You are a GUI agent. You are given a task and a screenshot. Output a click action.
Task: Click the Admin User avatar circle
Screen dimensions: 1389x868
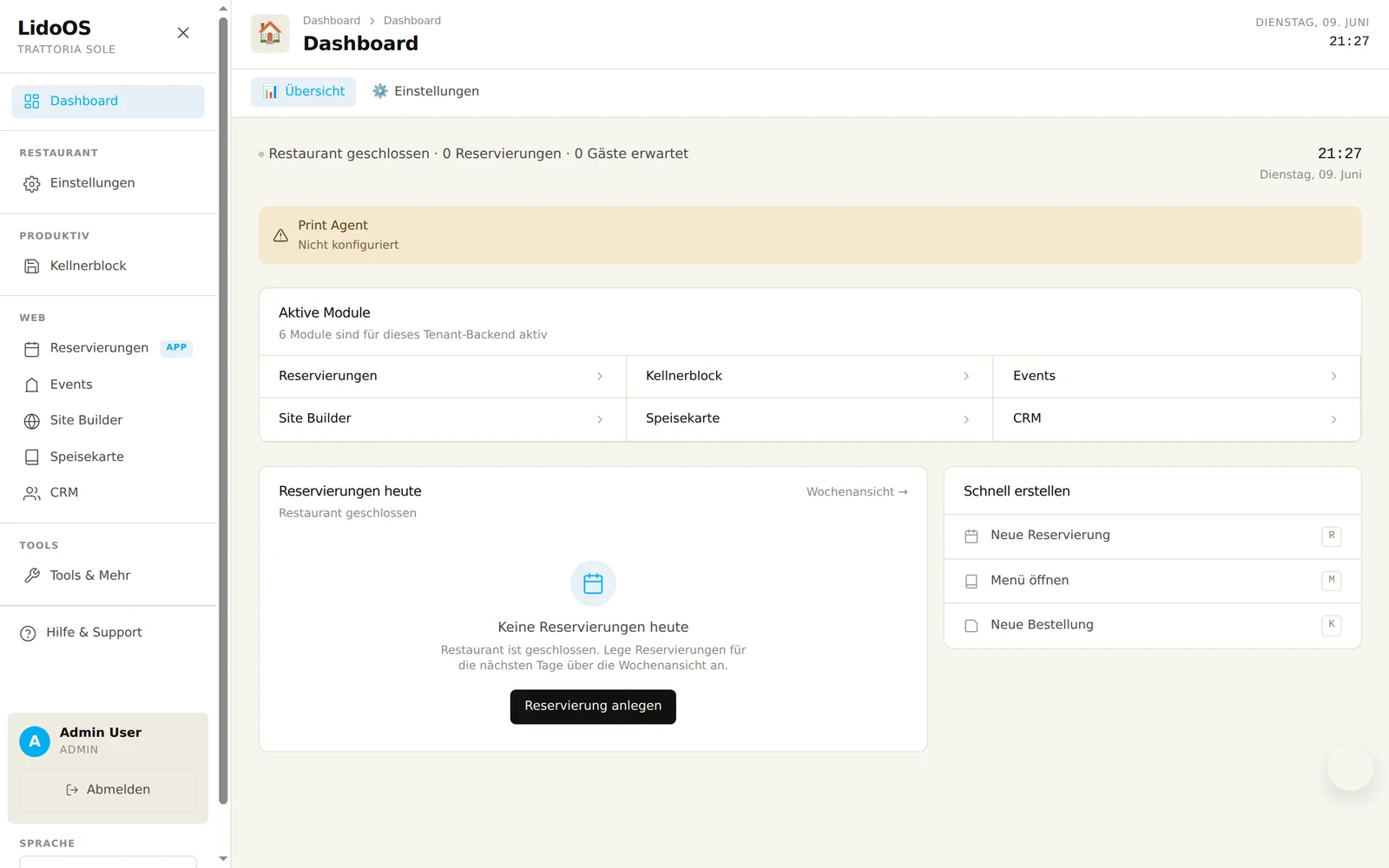coord(35,741)
